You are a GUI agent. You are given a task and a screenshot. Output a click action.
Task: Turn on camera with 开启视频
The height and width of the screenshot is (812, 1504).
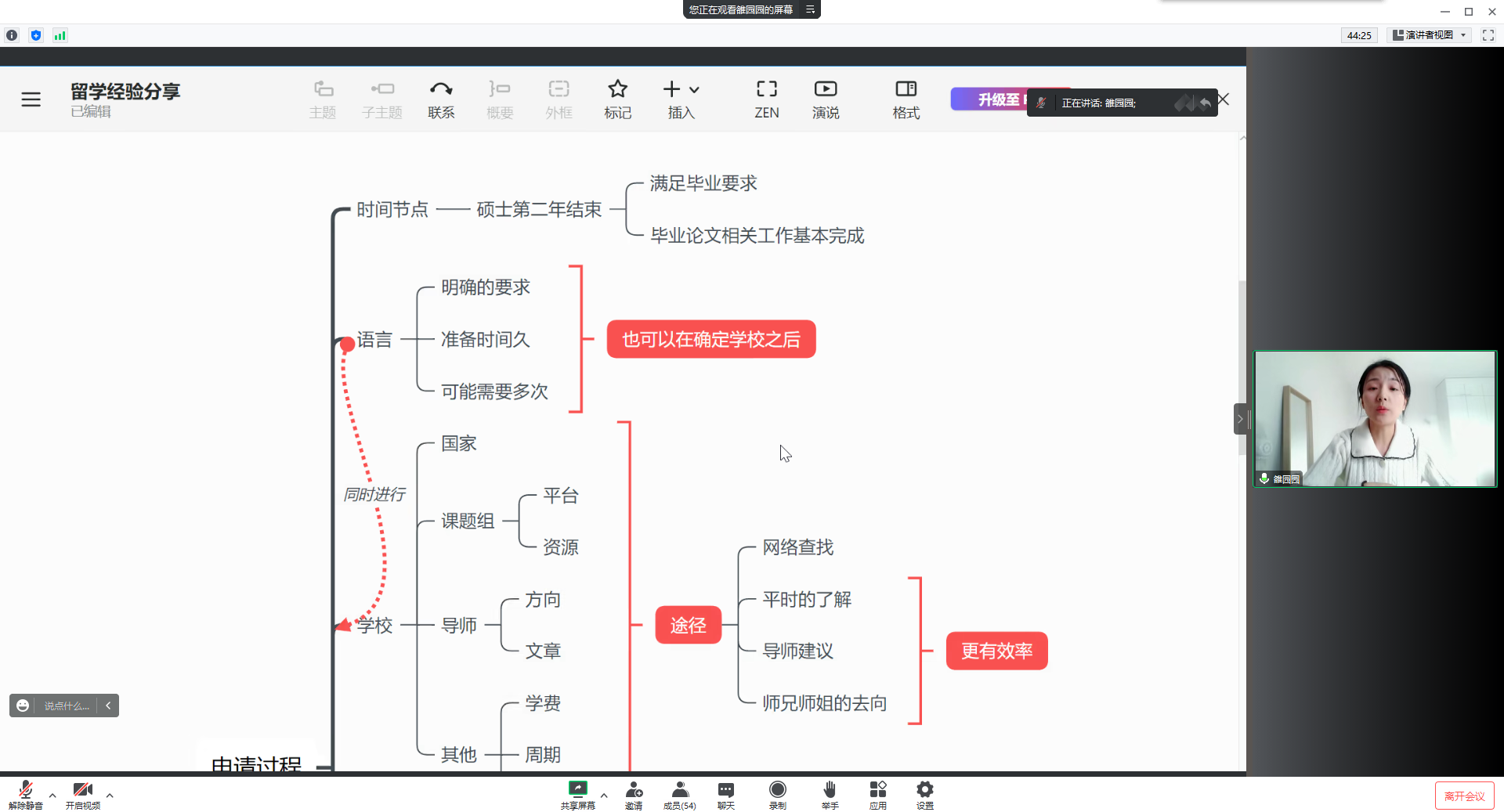click(x=82, y=794)
